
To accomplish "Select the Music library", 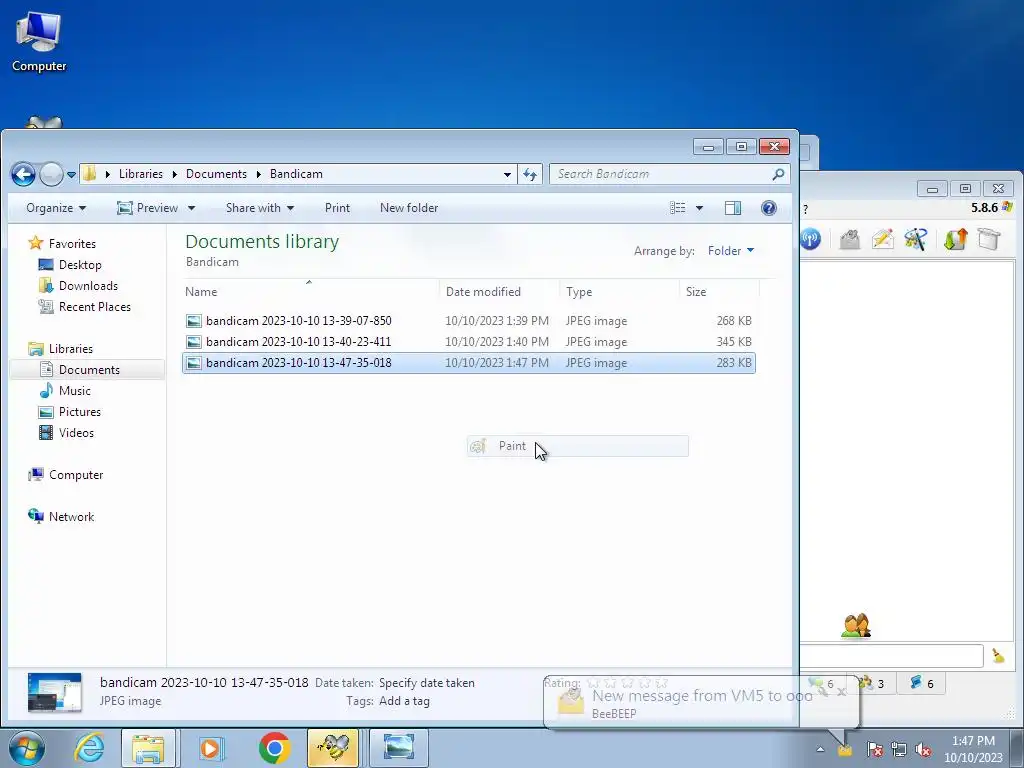I will tap(74, 391).
